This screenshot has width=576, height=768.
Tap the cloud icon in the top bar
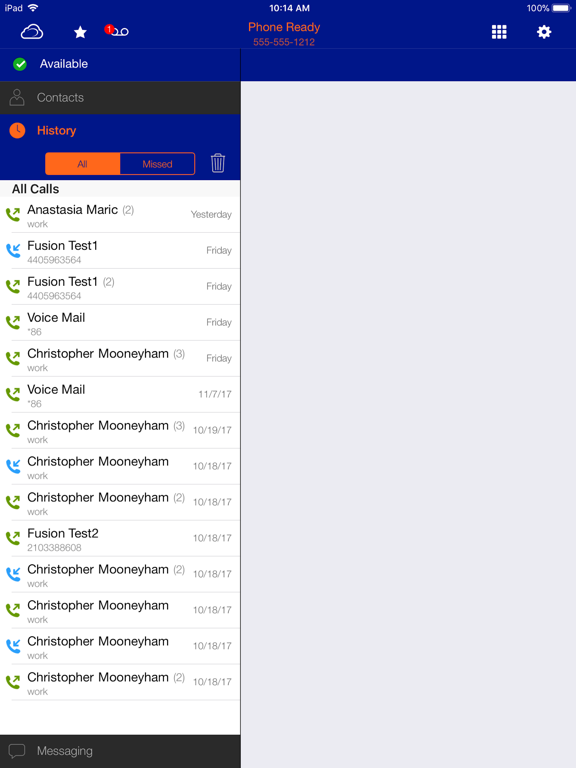(32, 32)
